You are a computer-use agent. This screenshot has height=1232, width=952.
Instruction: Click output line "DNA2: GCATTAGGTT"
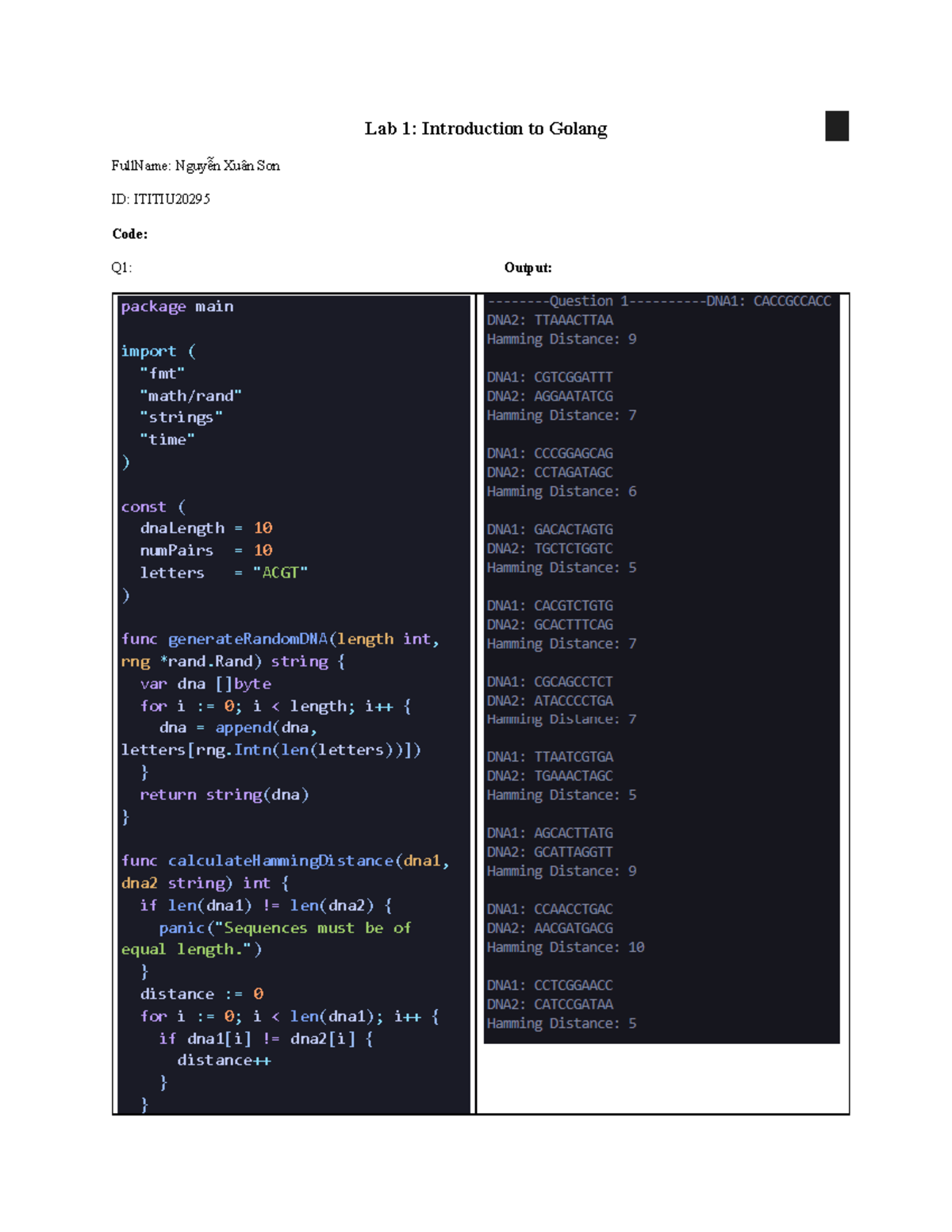[550, 853]
